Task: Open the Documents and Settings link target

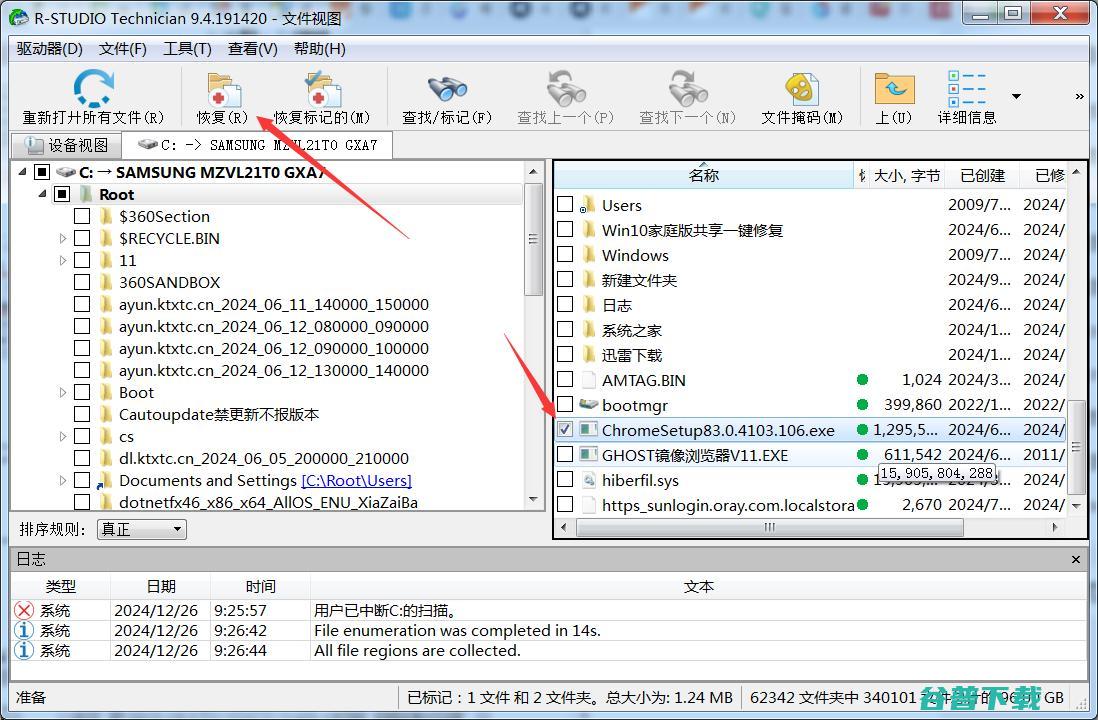Action: point(356,480)
